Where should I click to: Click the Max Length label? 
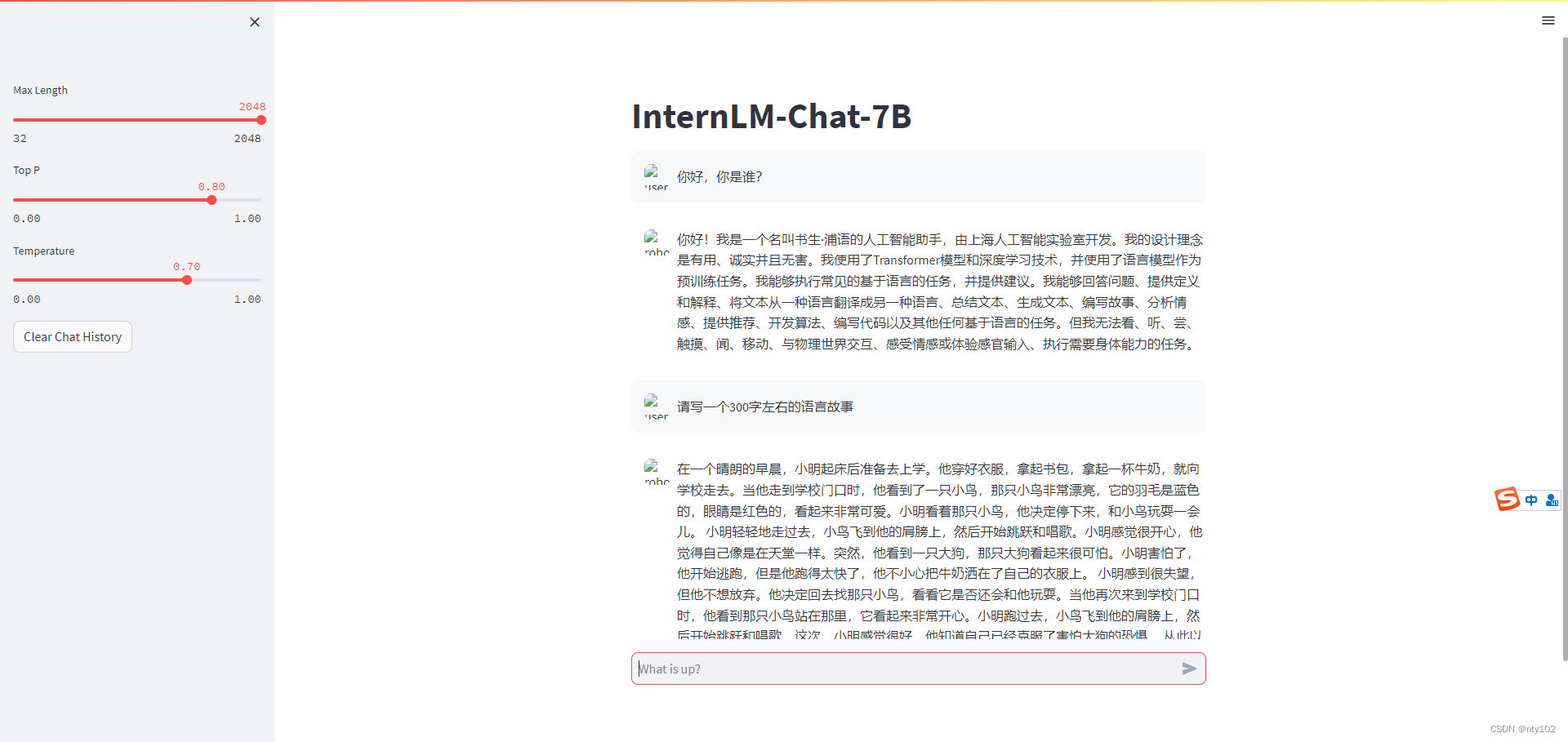pyautogui.click(x=40, y=91)
